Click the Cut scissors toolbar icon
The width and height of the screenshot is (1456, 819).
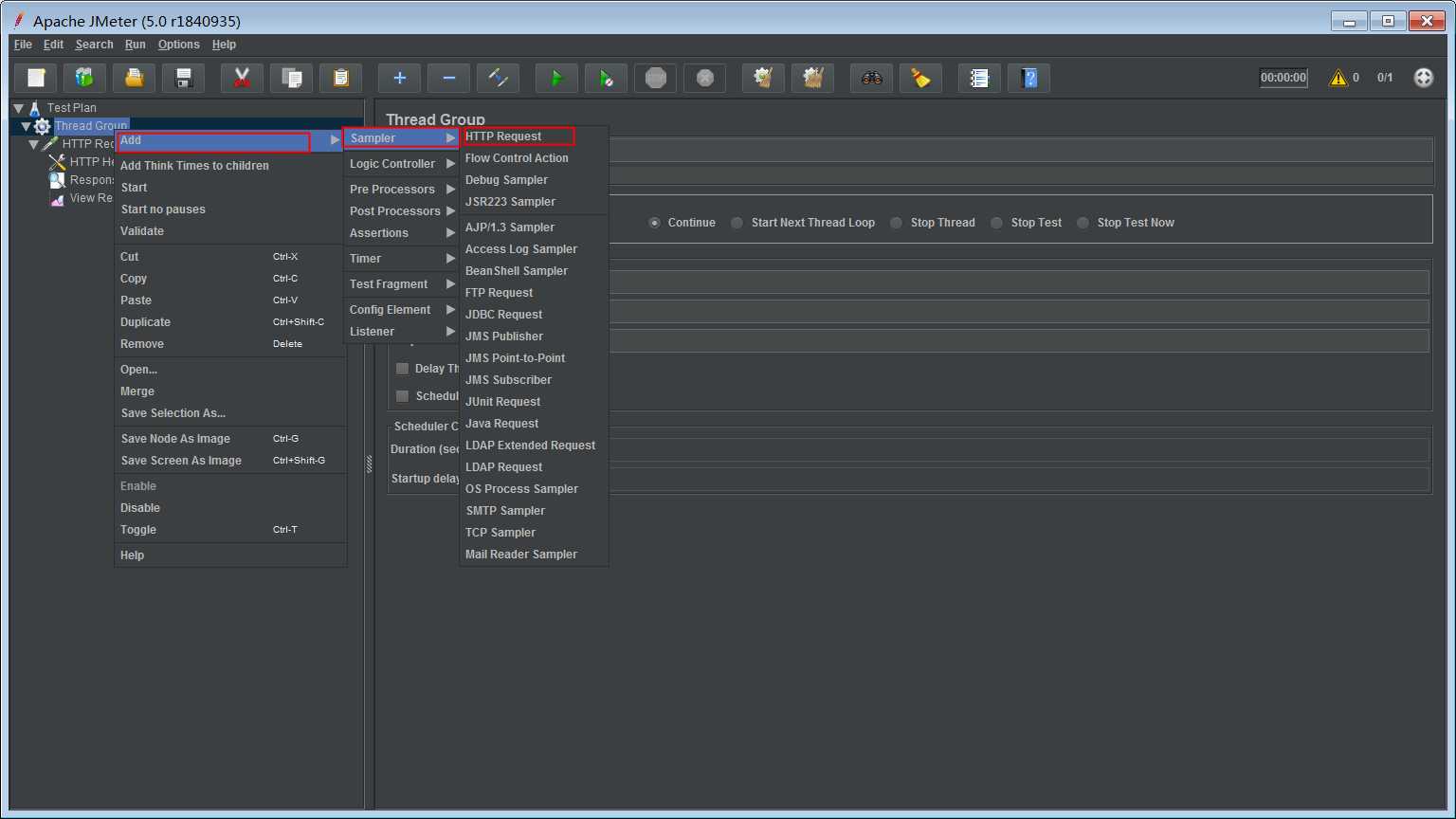[242, 78]
